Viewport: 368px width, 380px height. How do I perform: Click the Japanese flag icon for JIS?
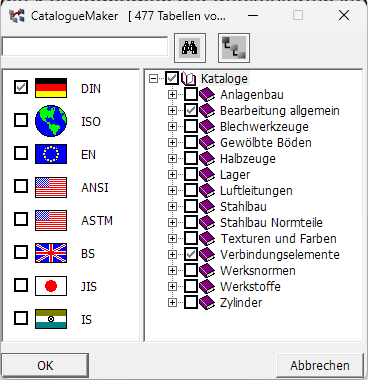pos(51,286)
